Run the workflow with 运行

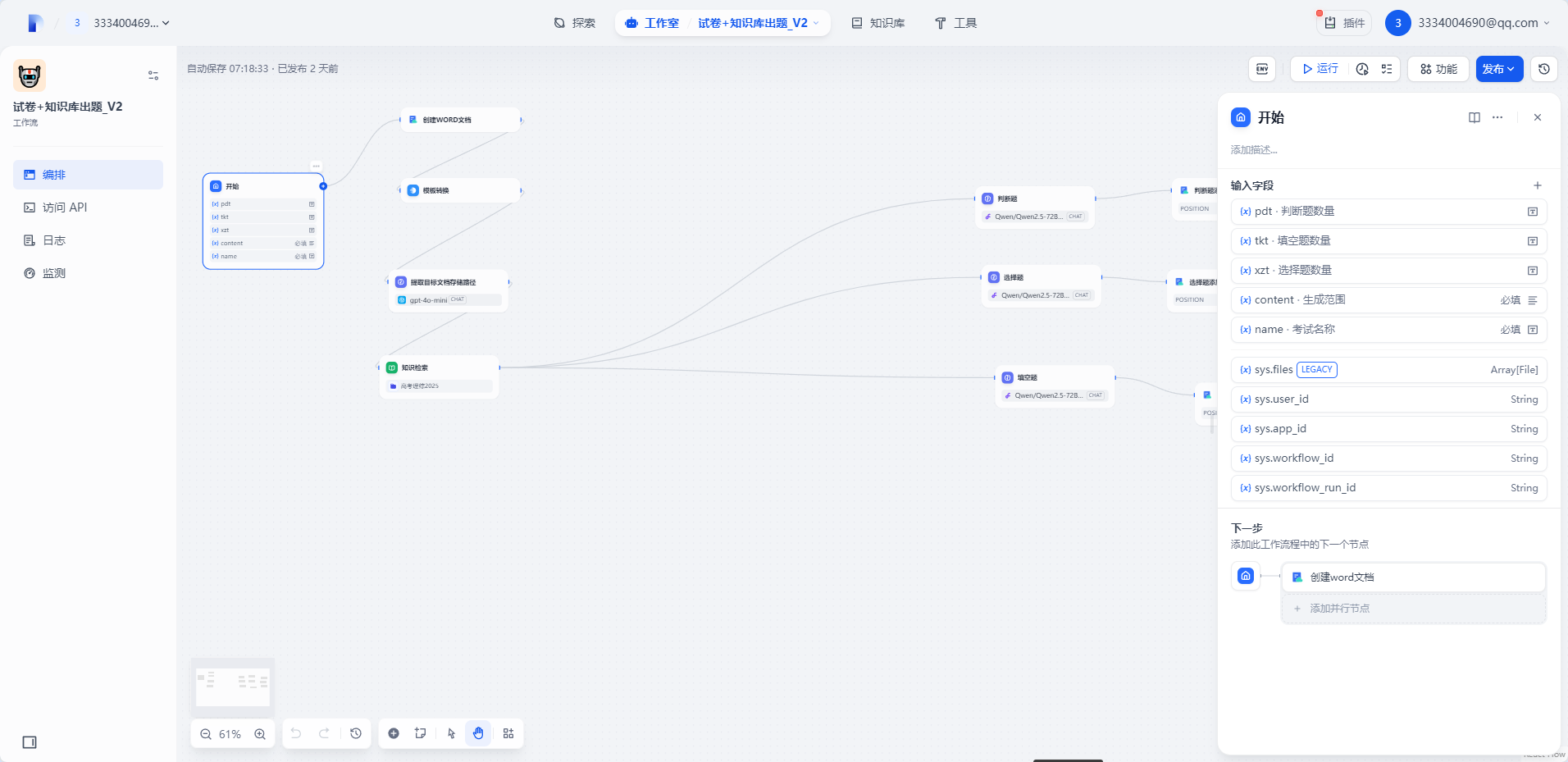click(1320, 69)
